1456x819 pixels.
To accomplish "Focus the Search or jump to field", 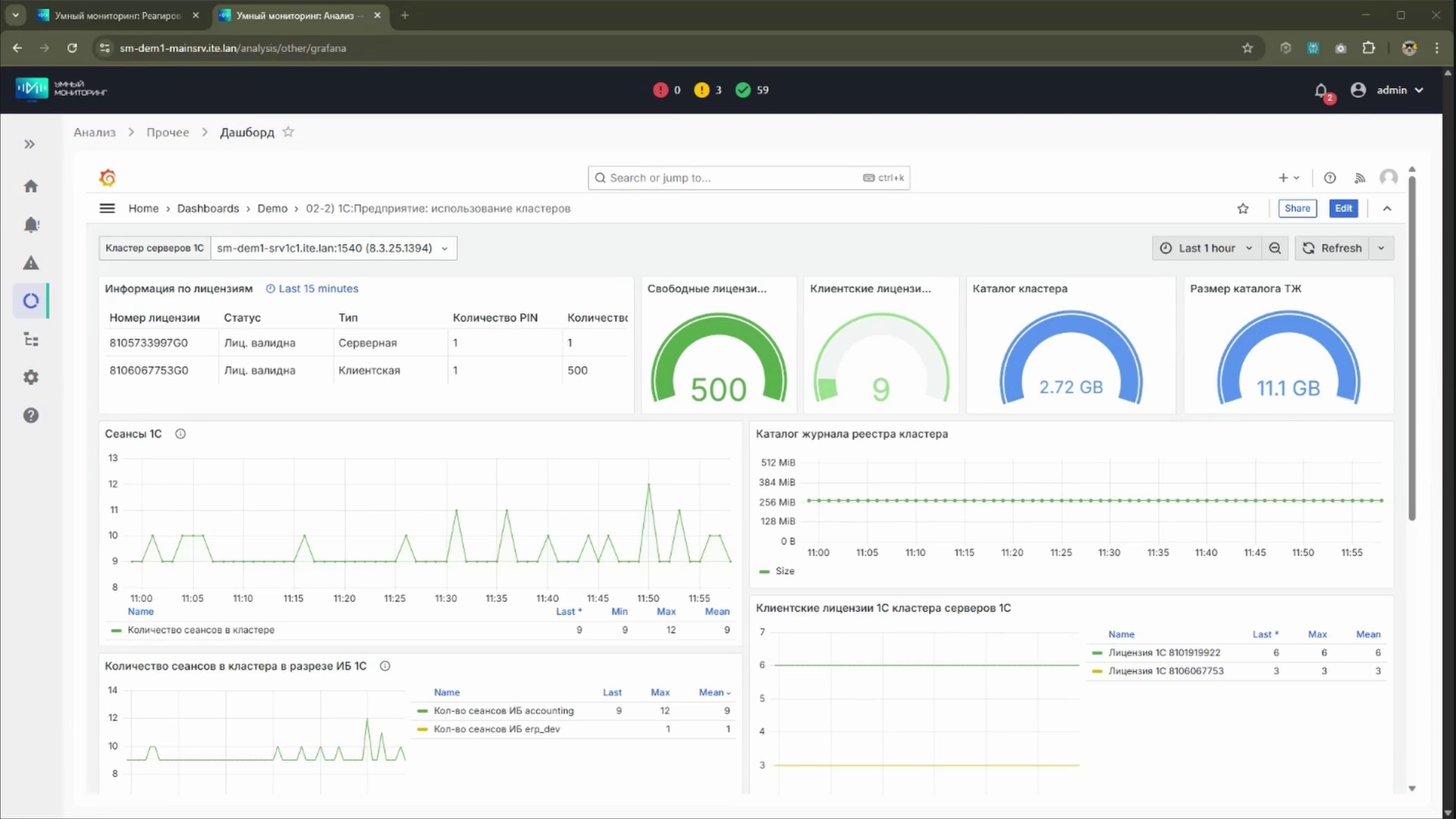I will click(x=748, y=177).
